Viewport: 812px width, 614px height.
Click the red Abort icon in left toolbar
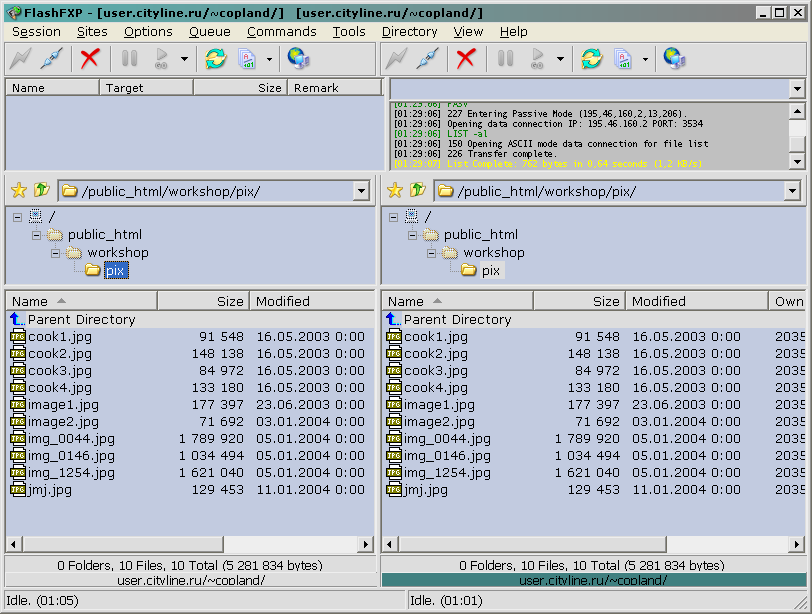pyautogui.click(x=90, y=59)
